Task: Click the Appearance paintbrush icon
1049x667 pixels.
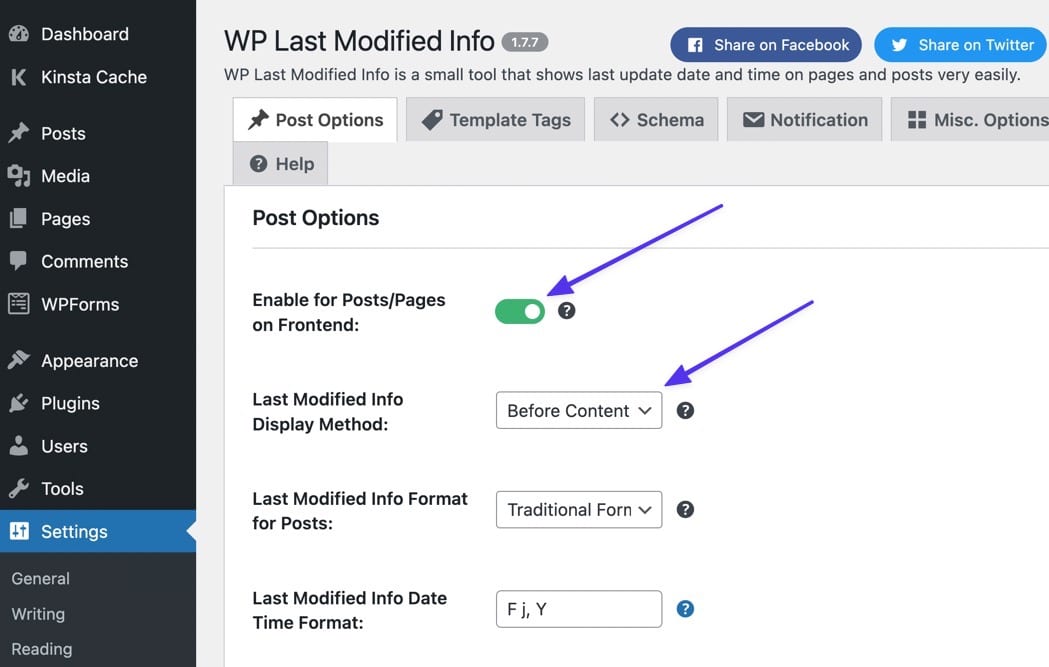Action: (18, 360)
